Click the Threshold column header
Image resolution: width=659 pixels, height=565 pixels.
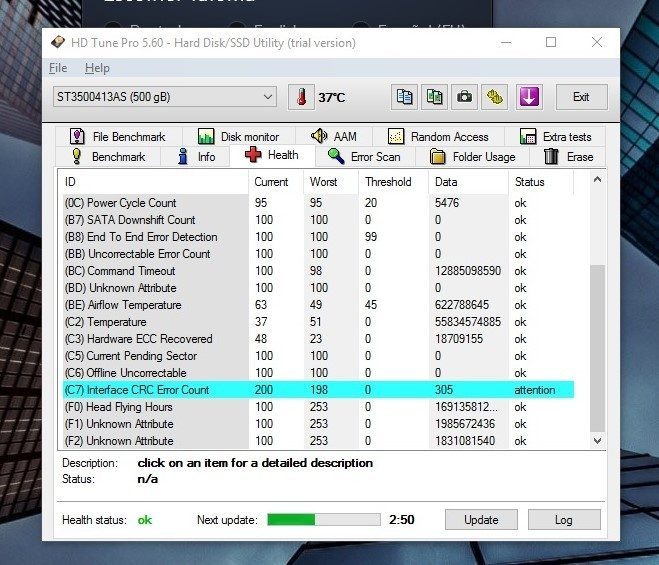click(x=394, y=182)
